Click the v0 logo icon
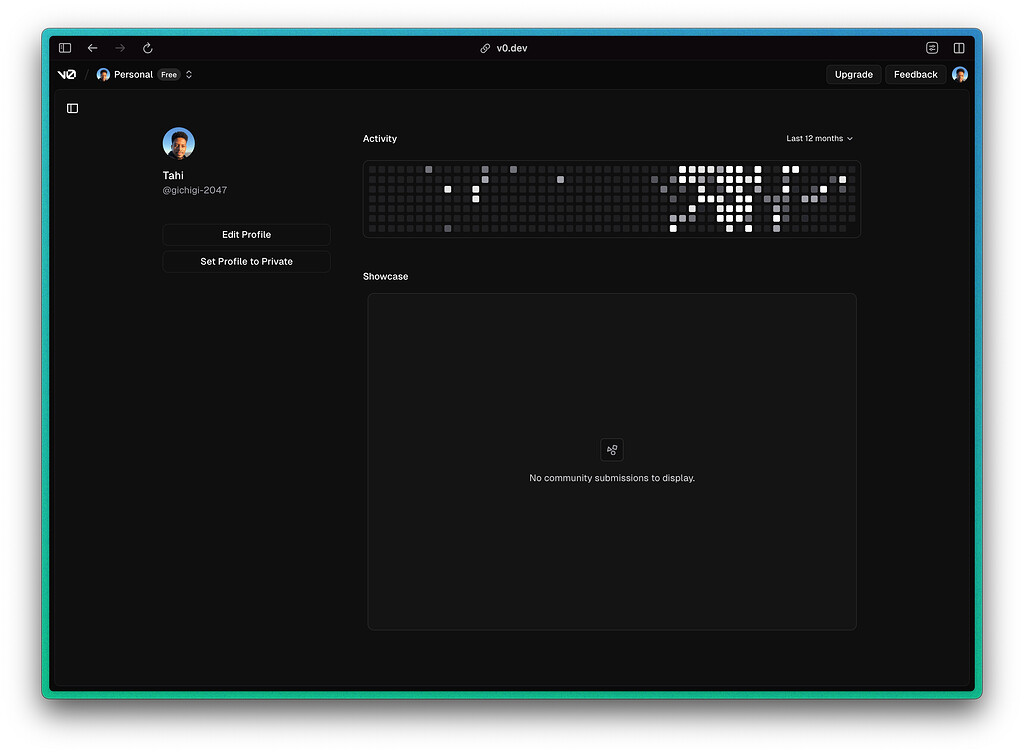This screenshot has width=1024, height=753. (x=66, y=74)
